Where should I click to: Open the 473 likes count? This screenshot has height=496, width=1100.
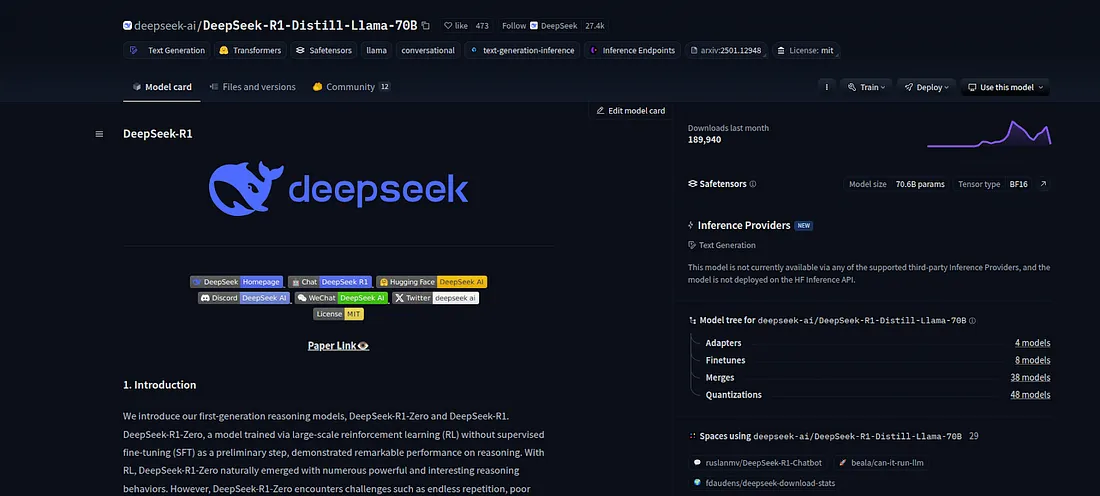click(482, 26)
